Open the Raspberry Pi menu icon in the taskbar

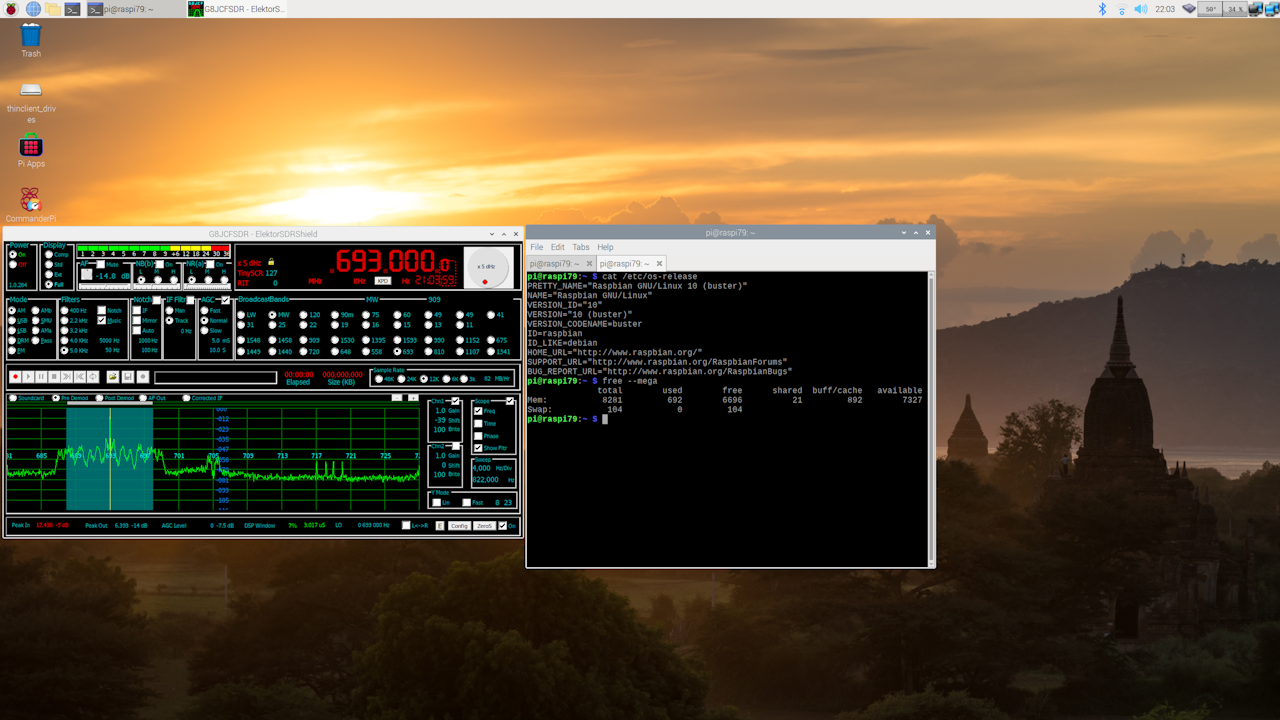point(12,9)
